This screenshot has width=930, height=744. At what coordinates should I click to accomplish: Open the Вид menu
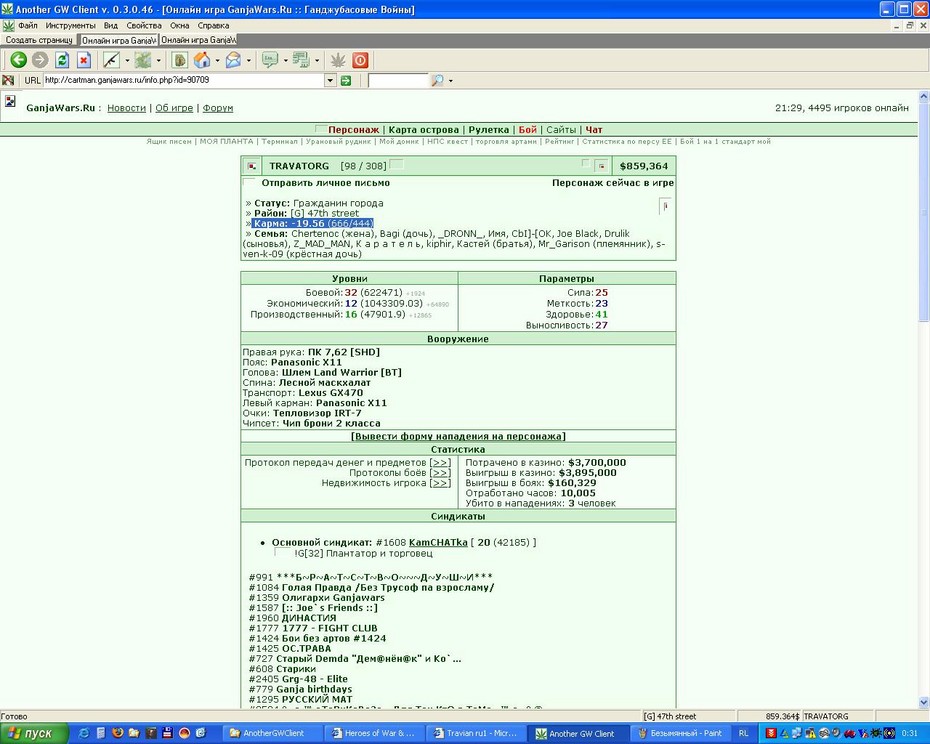(110, 26)
